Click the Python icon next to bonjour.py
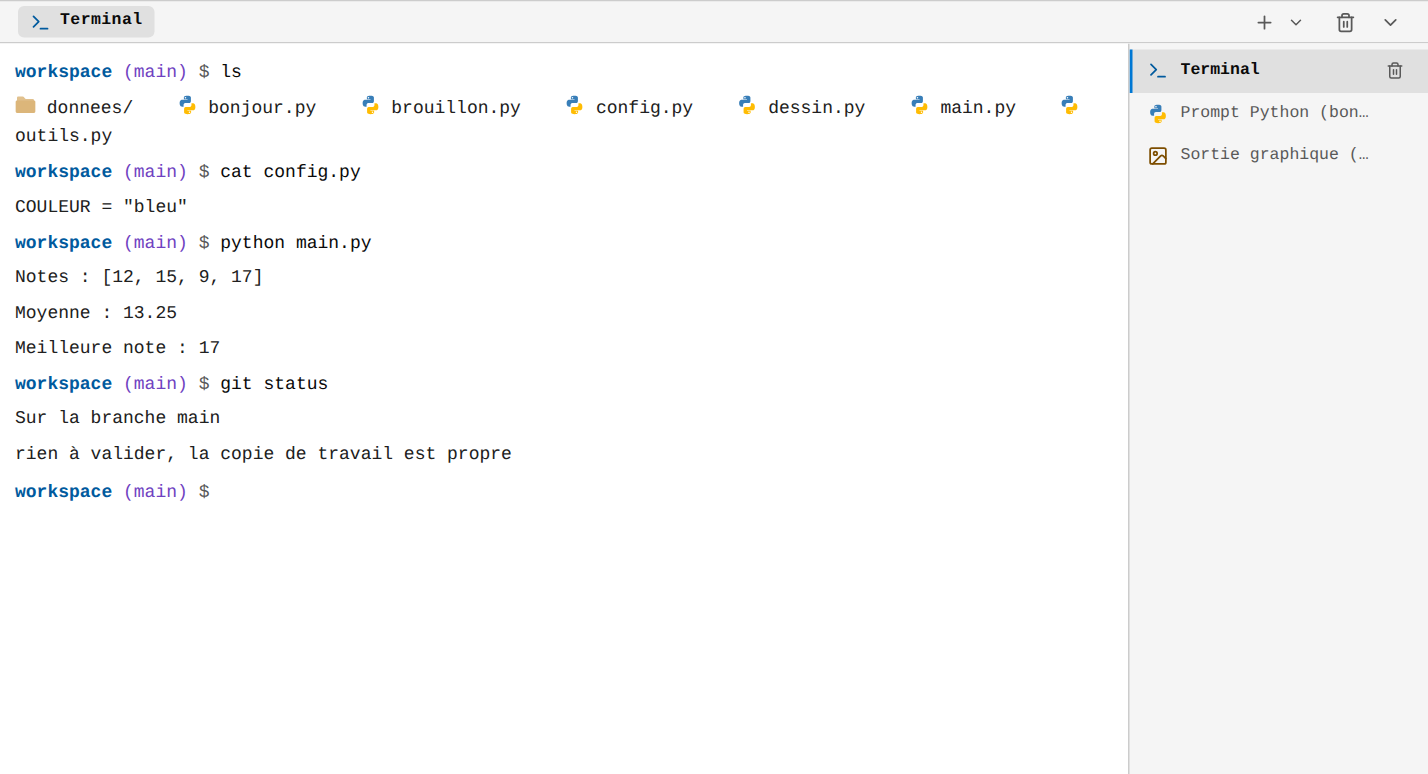This screenshot has height=774, width=1428. click(187, 105)
